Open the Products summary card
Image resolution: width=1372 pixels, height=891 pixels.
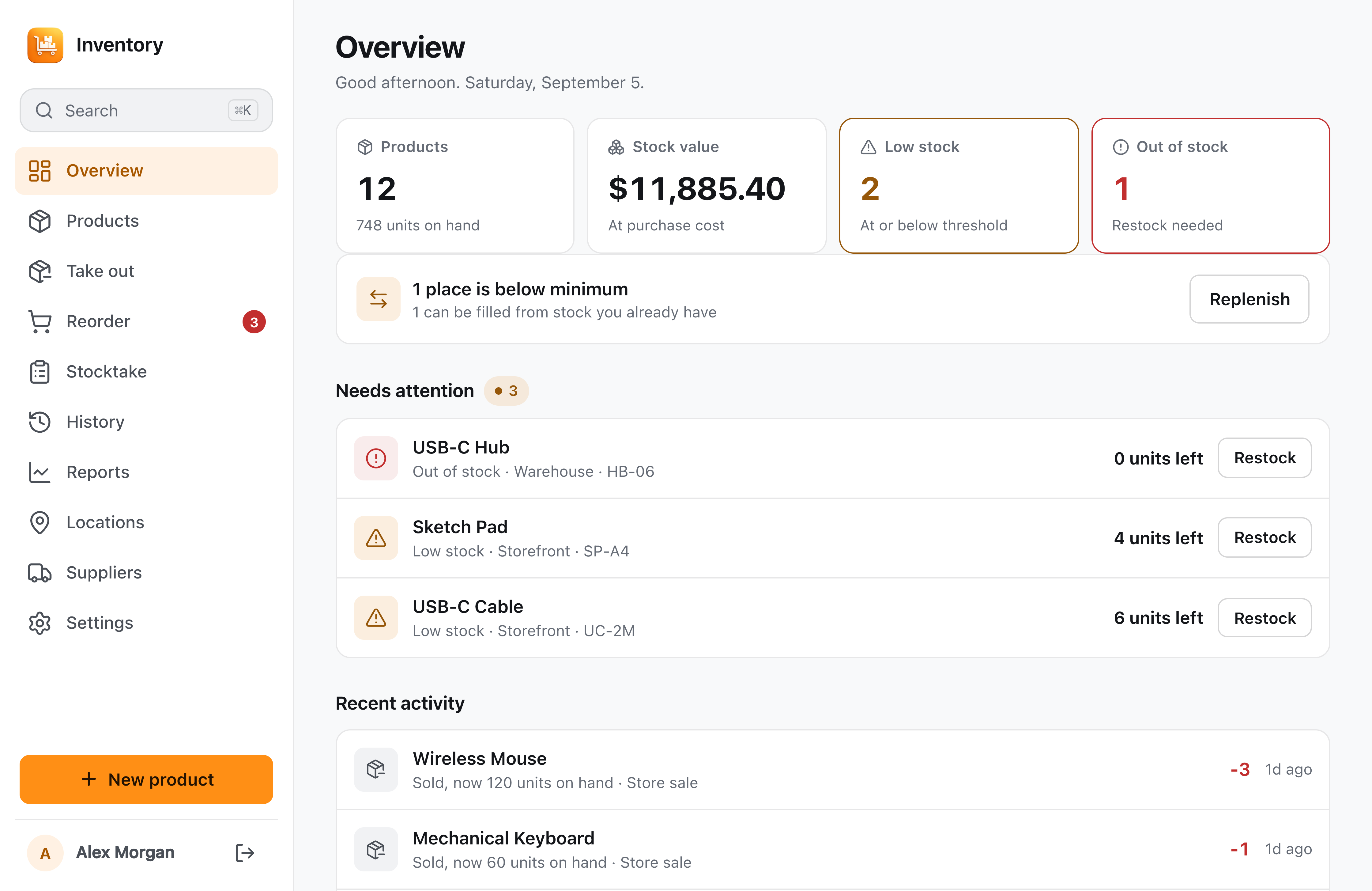pos(455,185)
